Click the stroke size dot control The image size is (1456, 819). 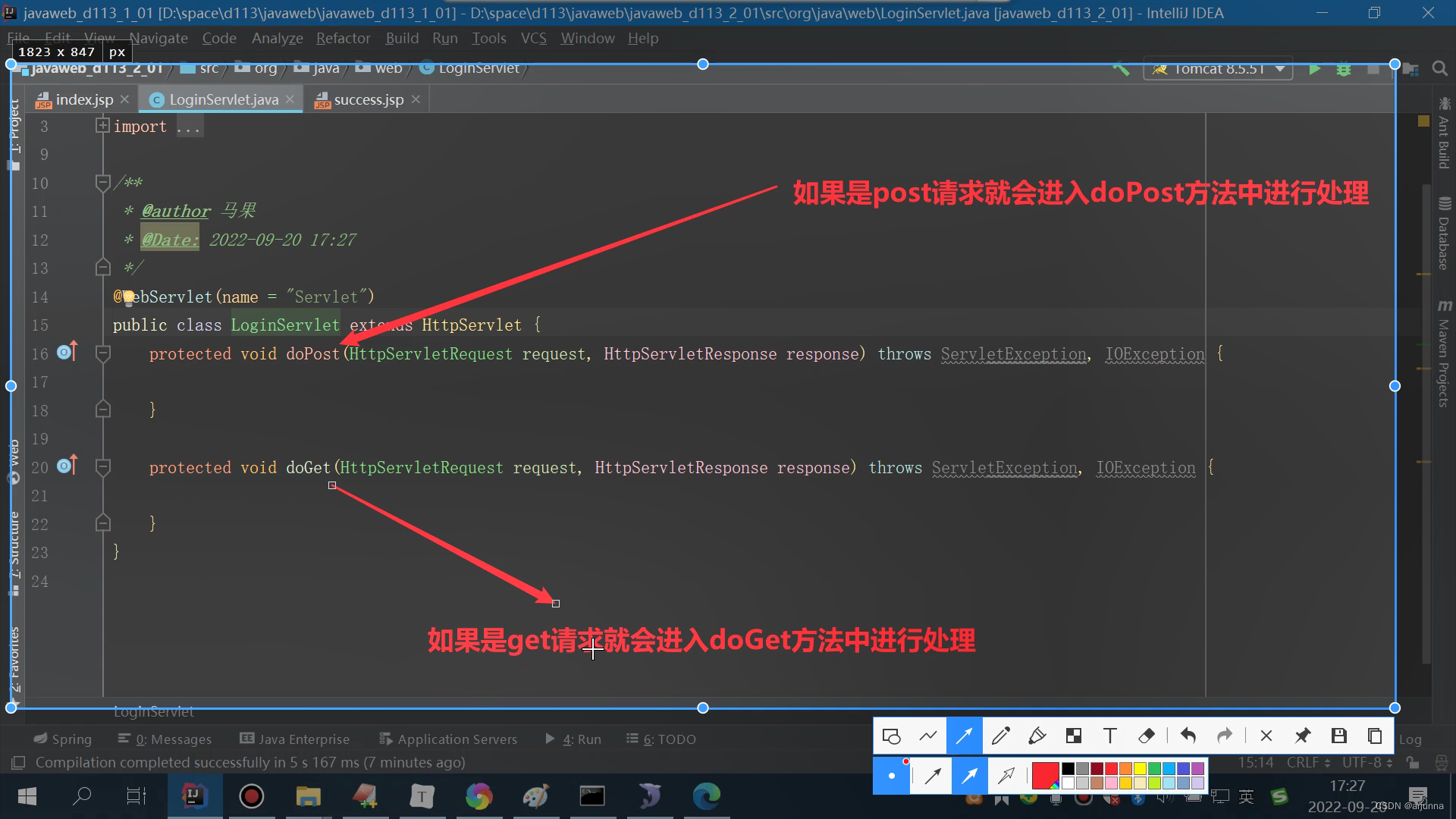[892, 775]
